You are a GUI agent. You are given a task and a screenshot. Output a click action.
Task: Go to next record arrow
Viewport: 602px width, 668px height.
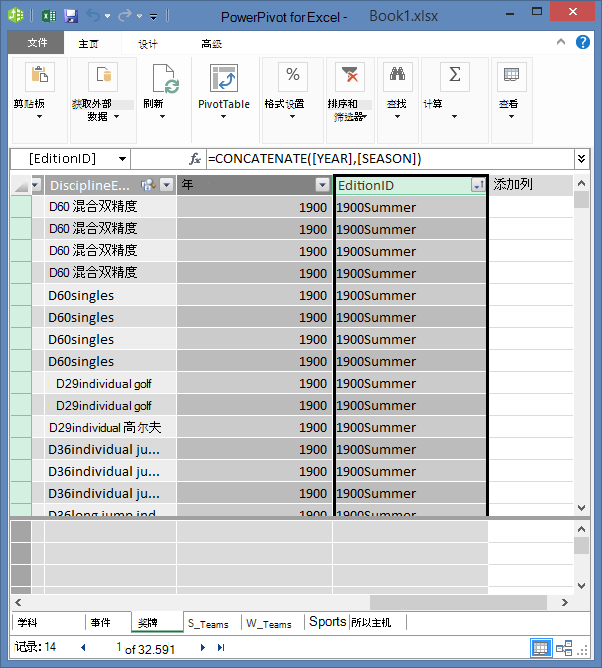click(203, 648)
